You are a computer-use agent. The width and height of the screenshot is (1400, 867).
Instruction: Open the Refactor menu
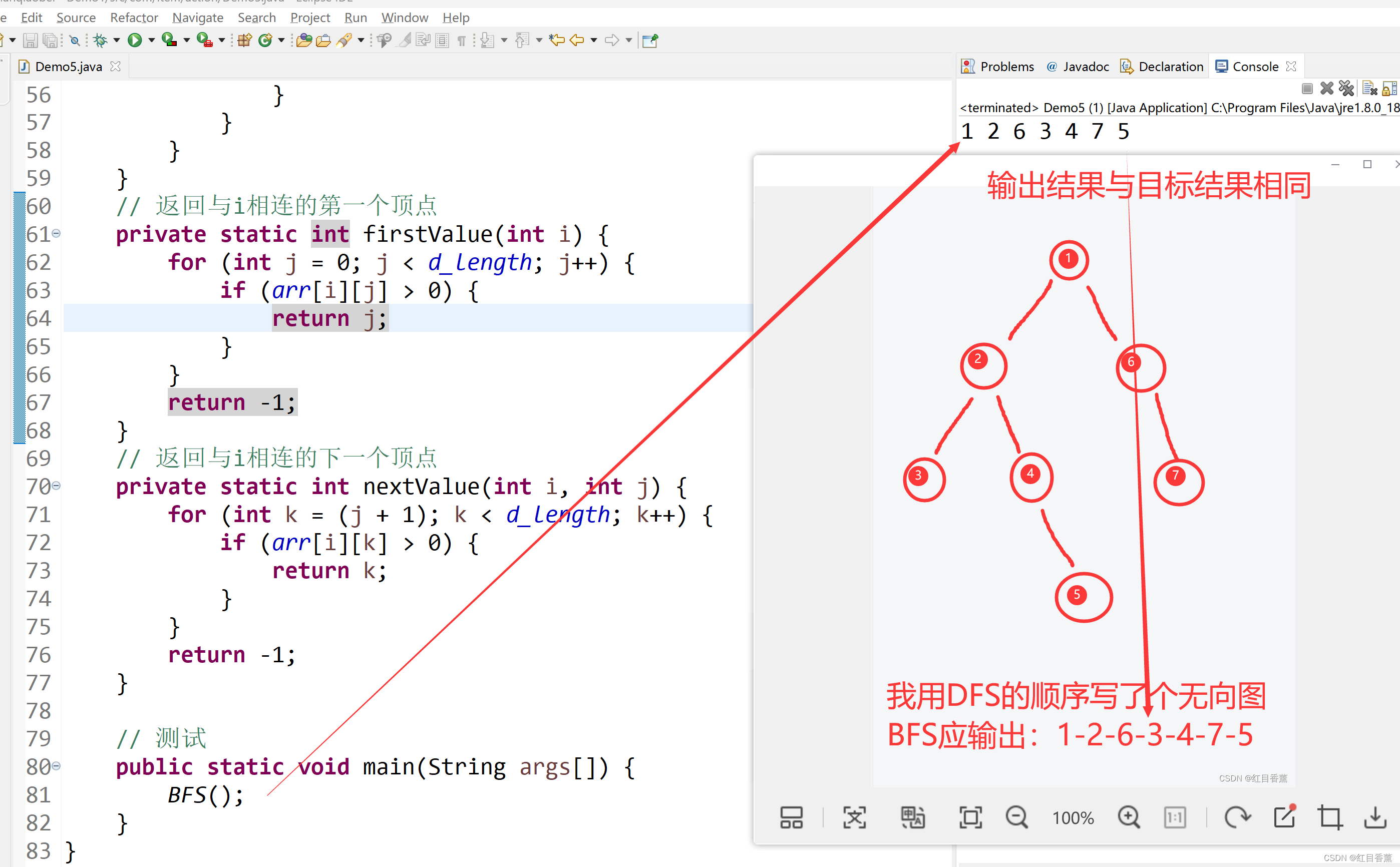pos(134,18)
